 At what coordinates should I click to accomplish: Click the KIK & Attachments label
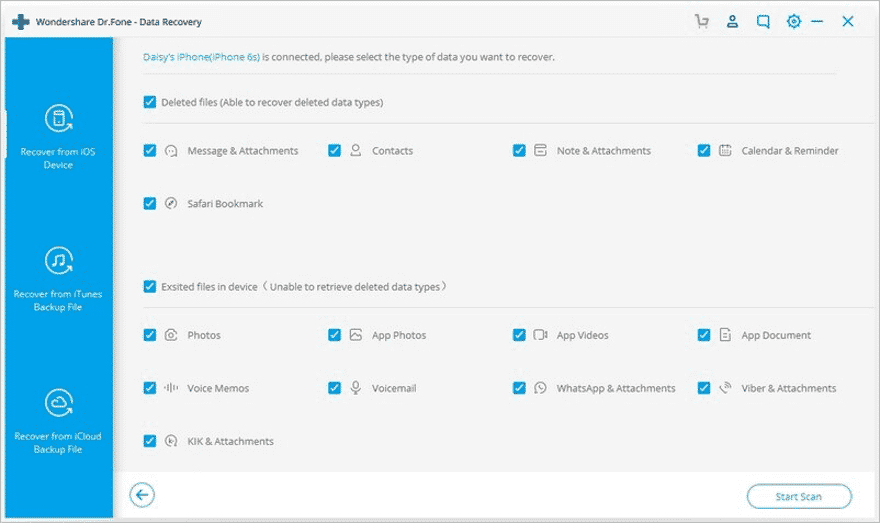click(x=230, y=441)
